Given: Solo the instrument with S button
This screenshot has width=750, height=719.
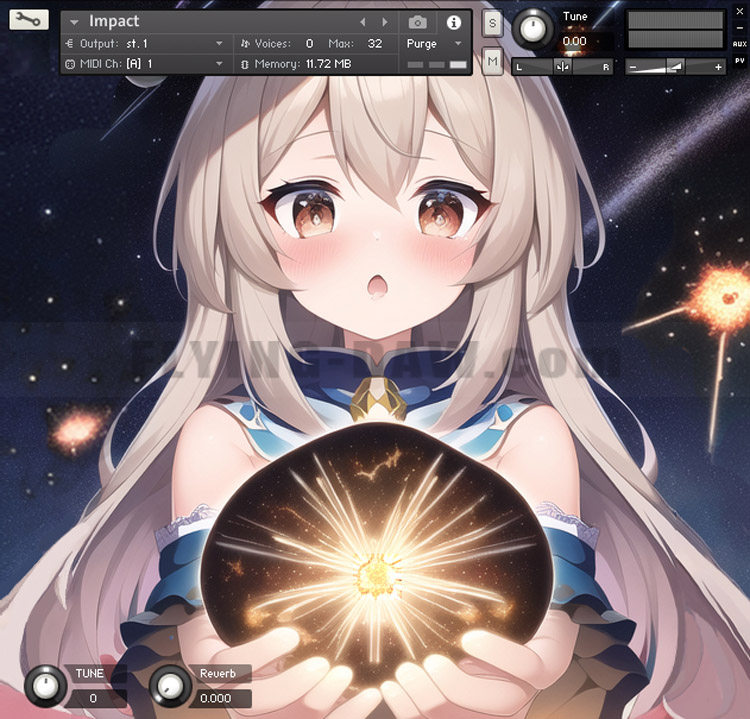Looking at the screenshot, I should click(x=492, y=23).
